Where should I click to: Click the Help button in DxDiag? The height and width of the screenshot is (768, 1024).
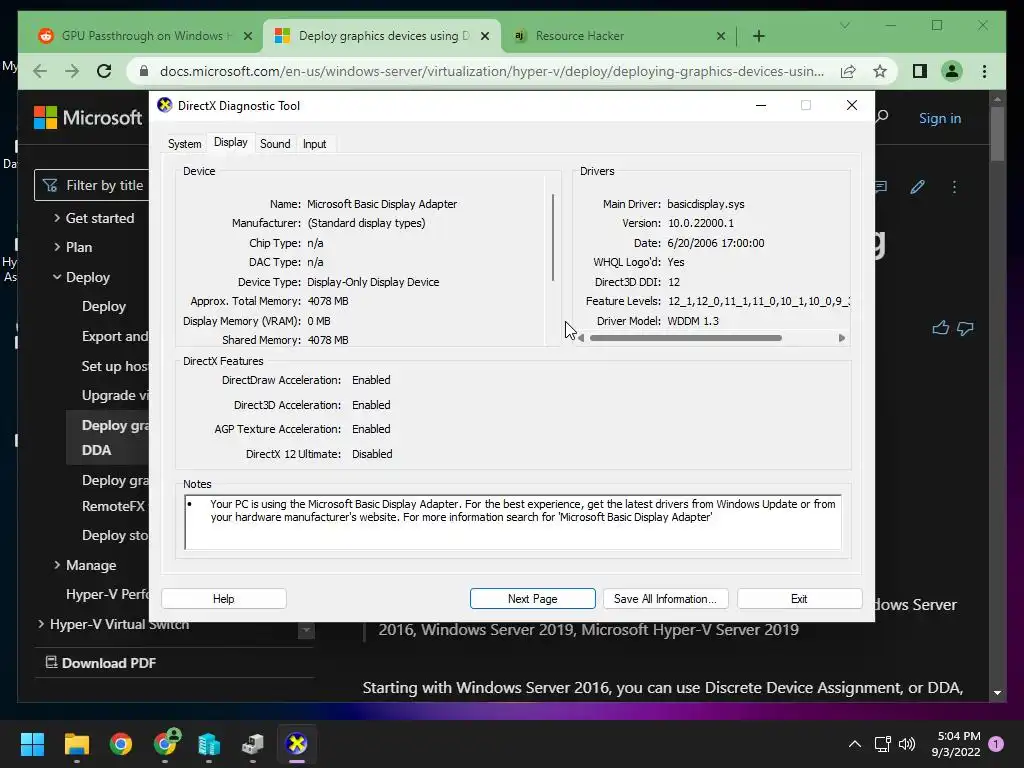223,599
